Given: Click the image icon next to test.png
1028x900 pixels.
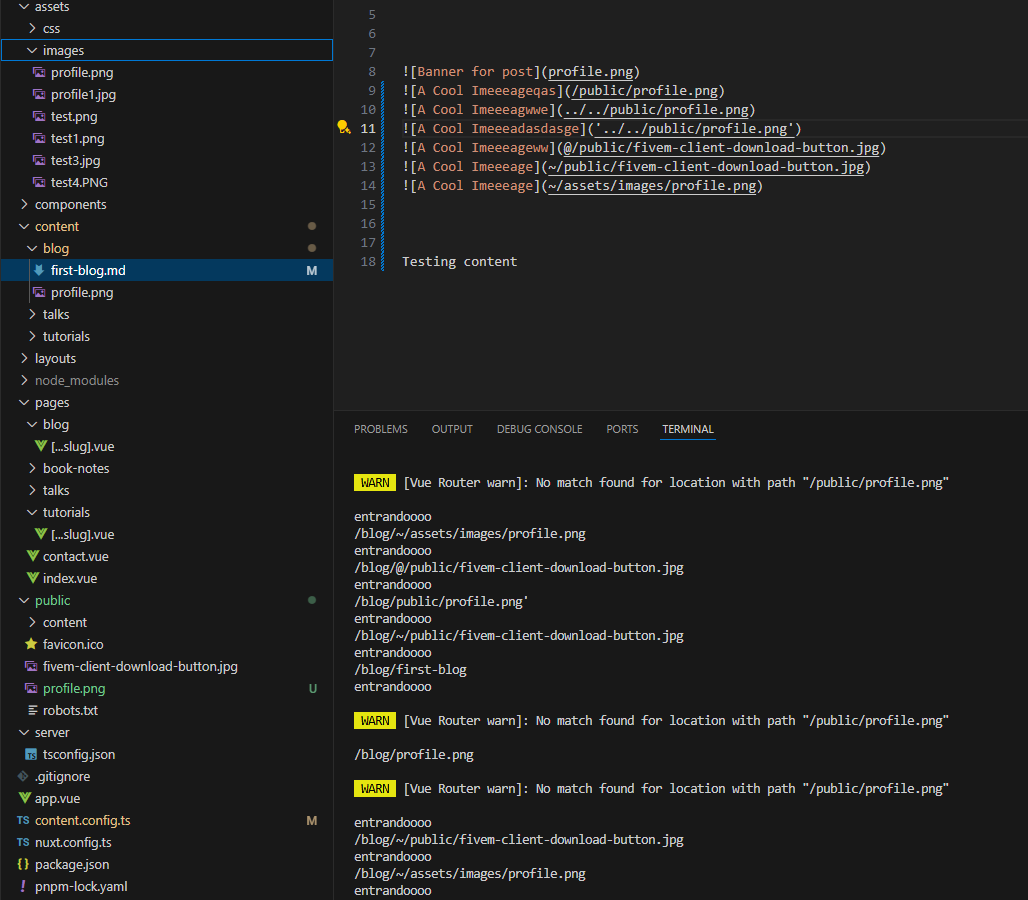Looking at the screenshot, I should (39, 116).
